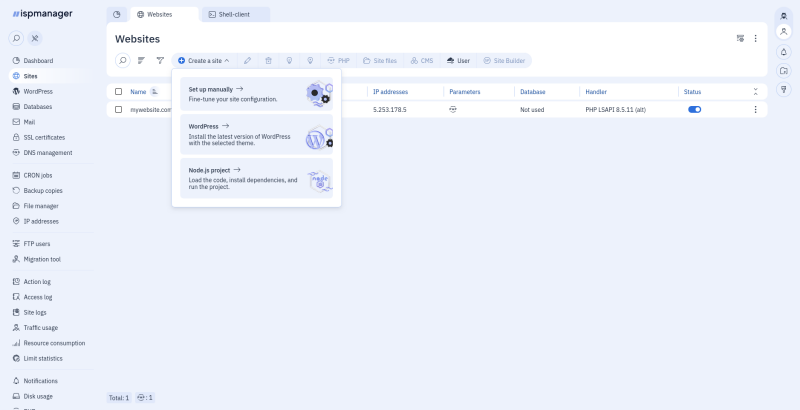
Task: Open the notifications bell on right panel
Action: (784, 52)
